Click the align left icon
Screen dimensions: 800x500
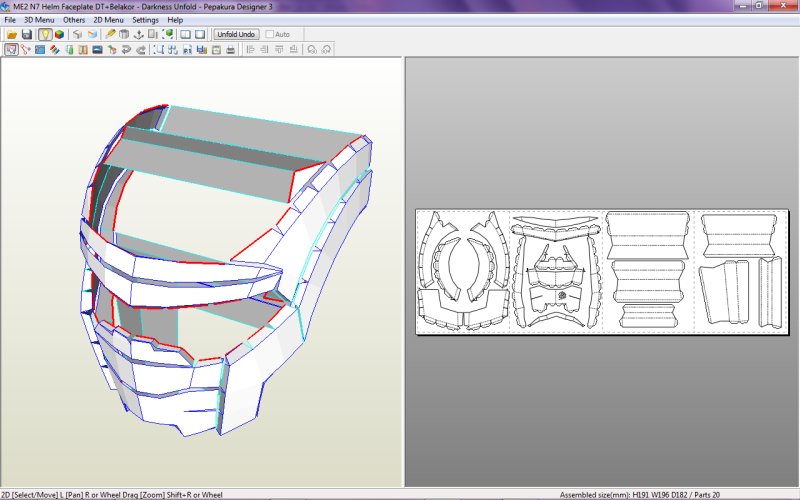250,49
